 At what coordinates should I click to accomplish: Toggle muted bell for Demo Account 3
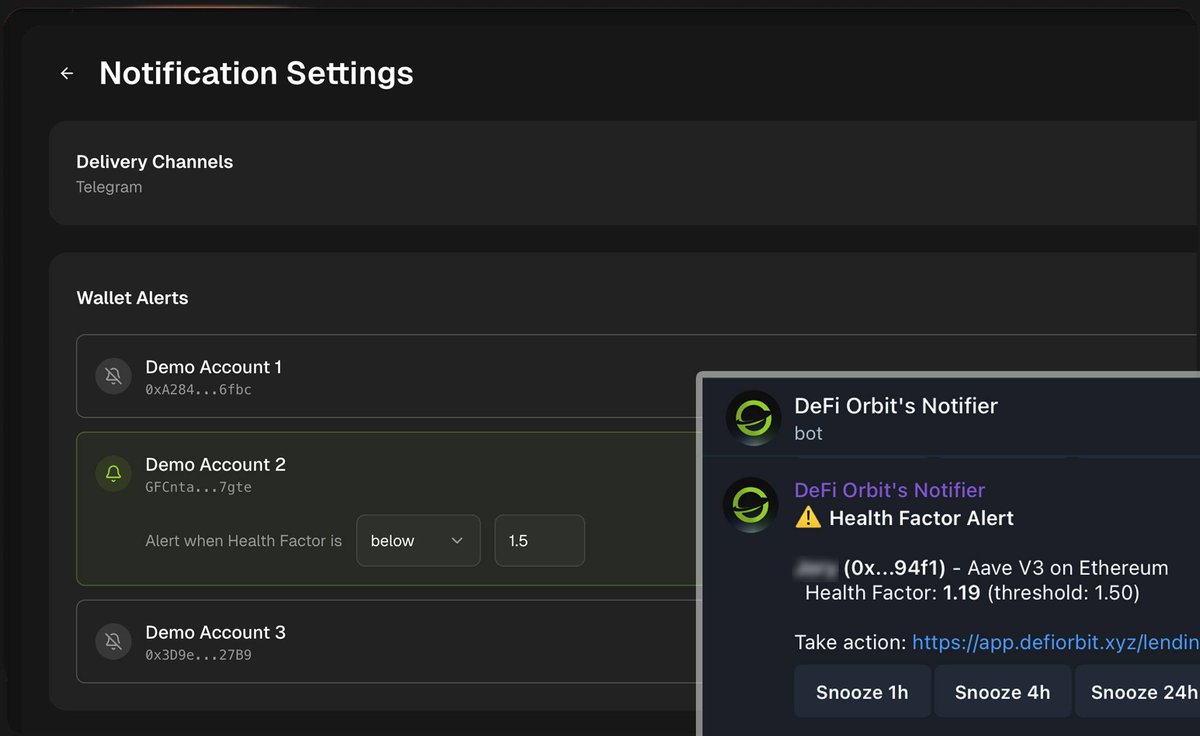coord(114,642)
